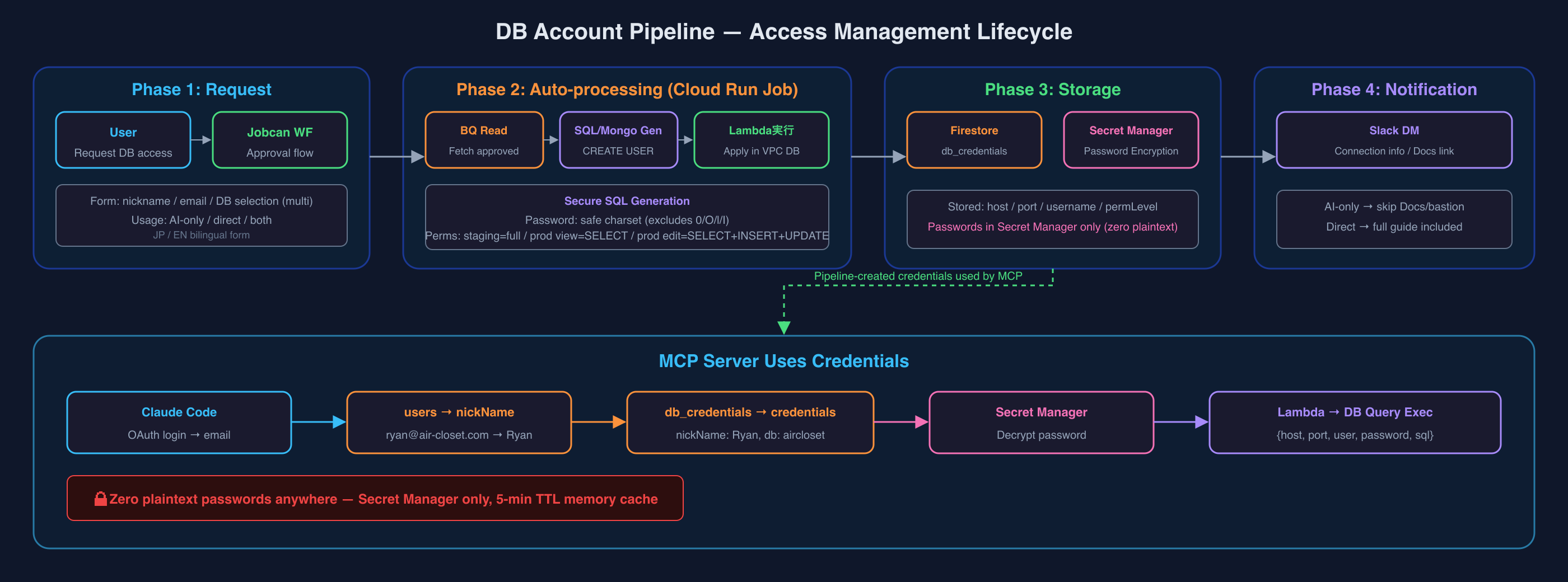Click the Phase 3: Storage heading
Image resolution: width=1568 pixels, height=582 pixels.
click(1052, 90)
